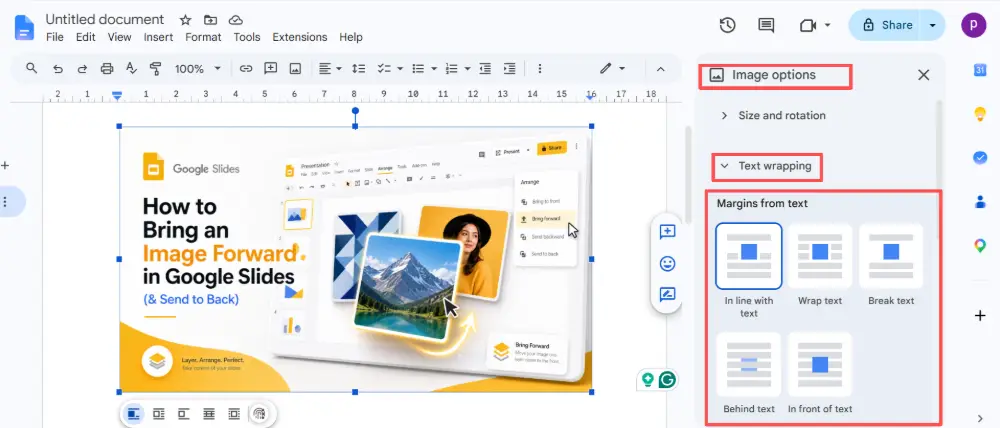Open the Extensions menu
Viewport: 1000px width, 428px height.
pyautogui.click(x=300, y=37)
